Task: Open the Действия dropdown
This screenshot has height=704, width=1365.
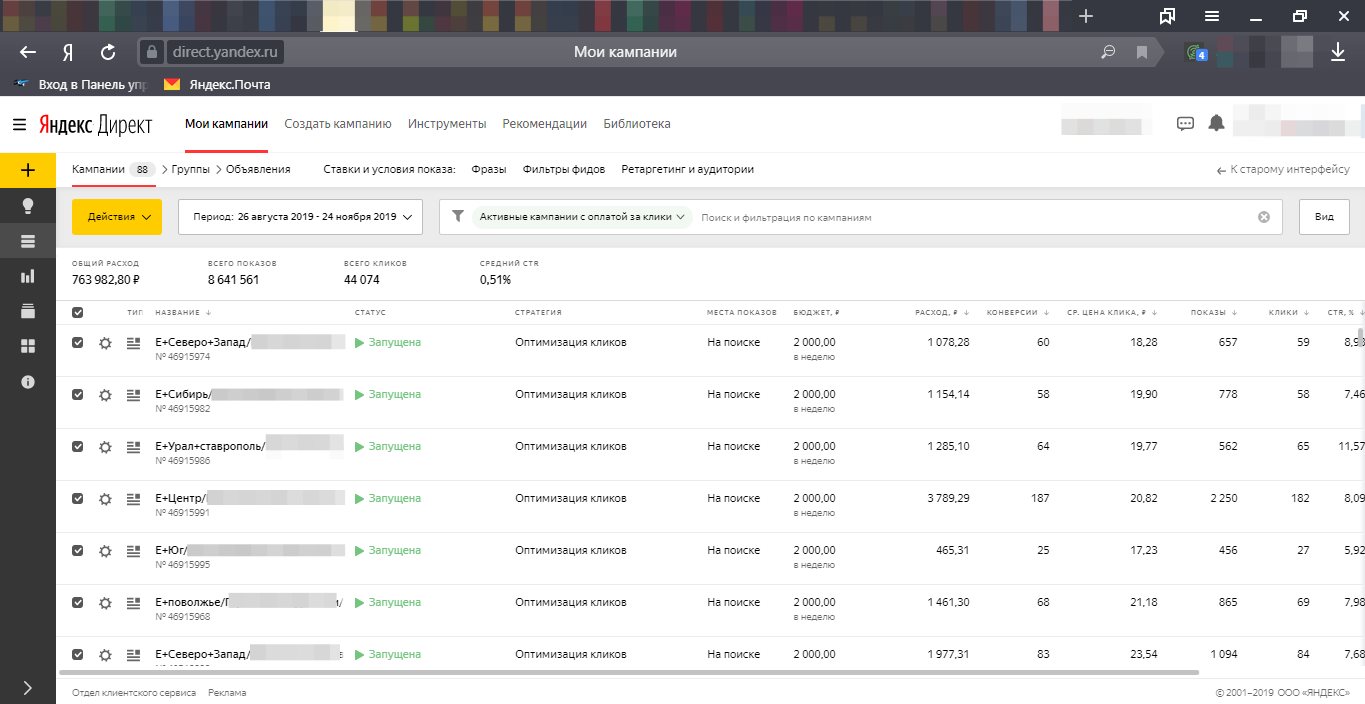Action: pyautogui.click(x=116, y=217)
